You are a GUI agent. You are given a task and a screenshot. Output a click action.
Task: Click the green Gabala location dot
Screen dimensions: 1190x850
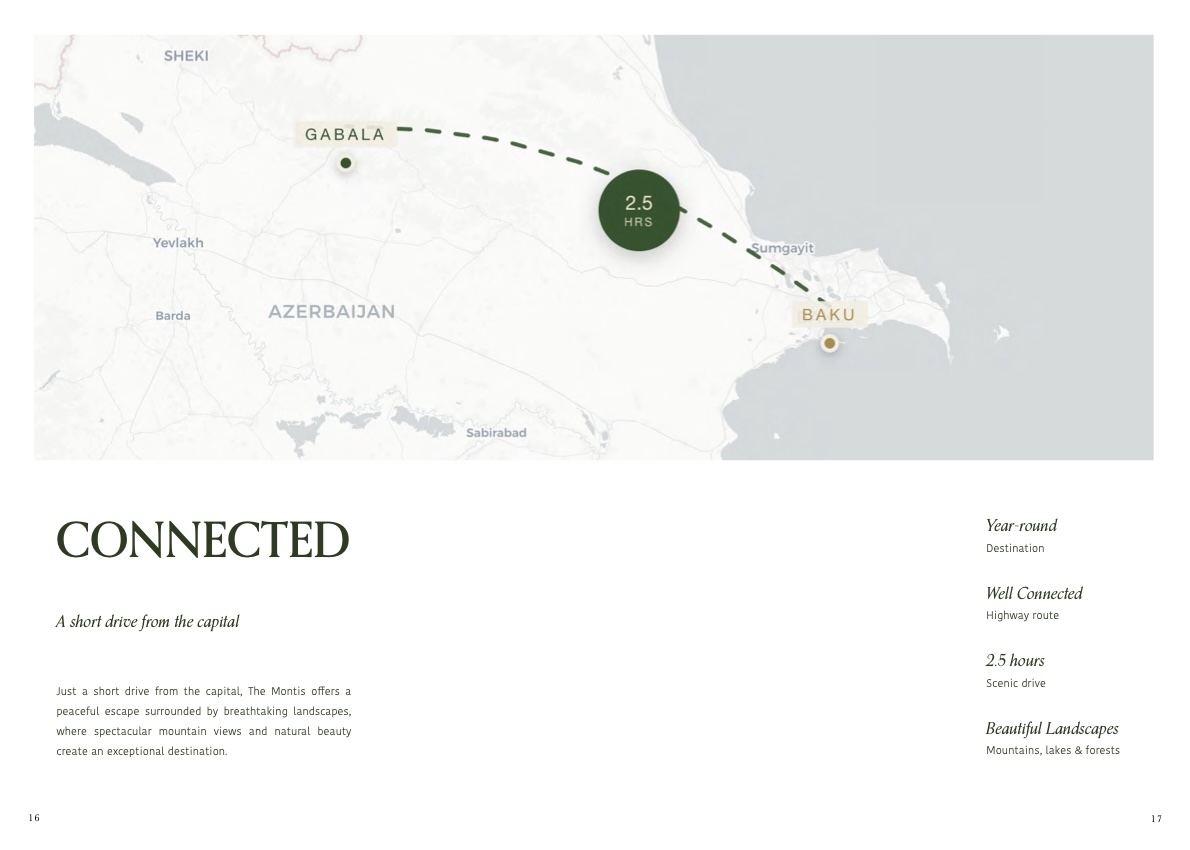click(345, 163)
